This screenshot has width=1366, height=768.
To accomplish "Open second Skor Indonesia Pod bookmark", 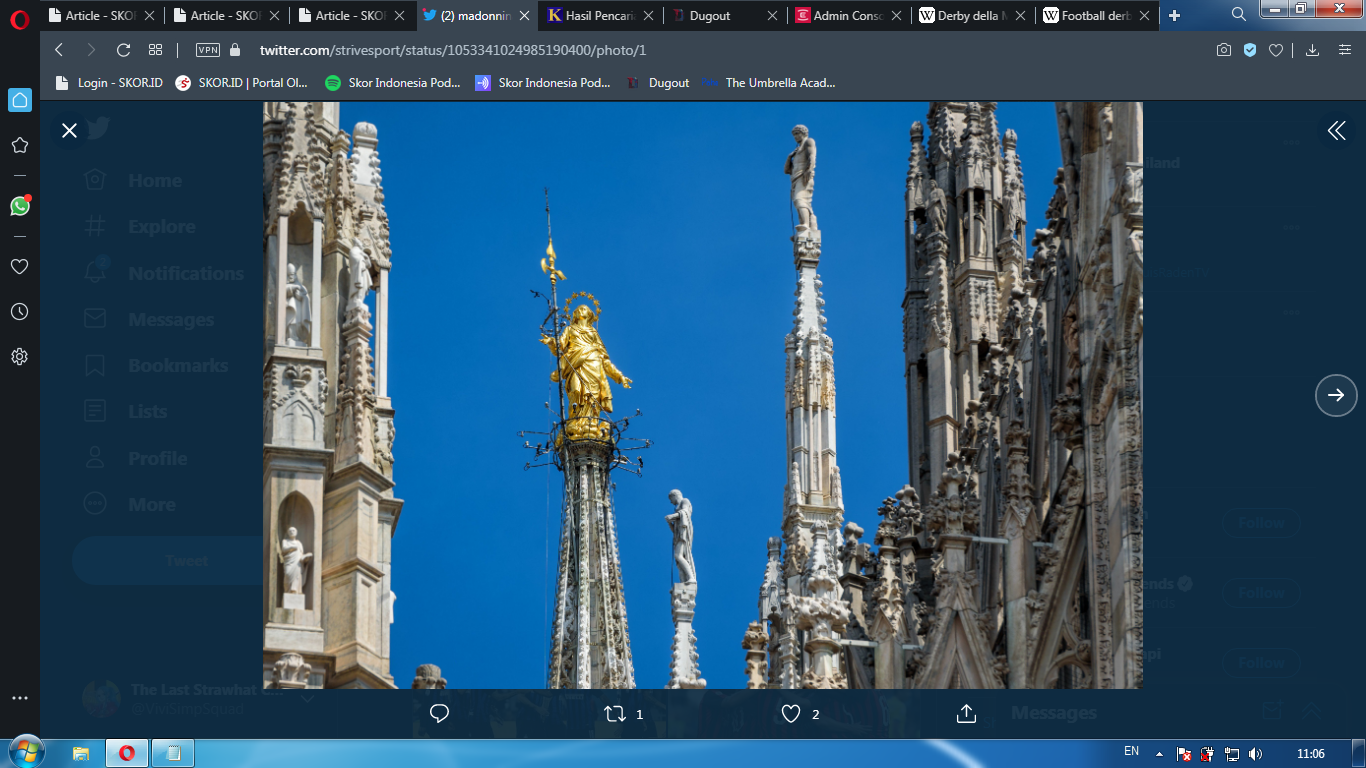I will coord(543,83).
